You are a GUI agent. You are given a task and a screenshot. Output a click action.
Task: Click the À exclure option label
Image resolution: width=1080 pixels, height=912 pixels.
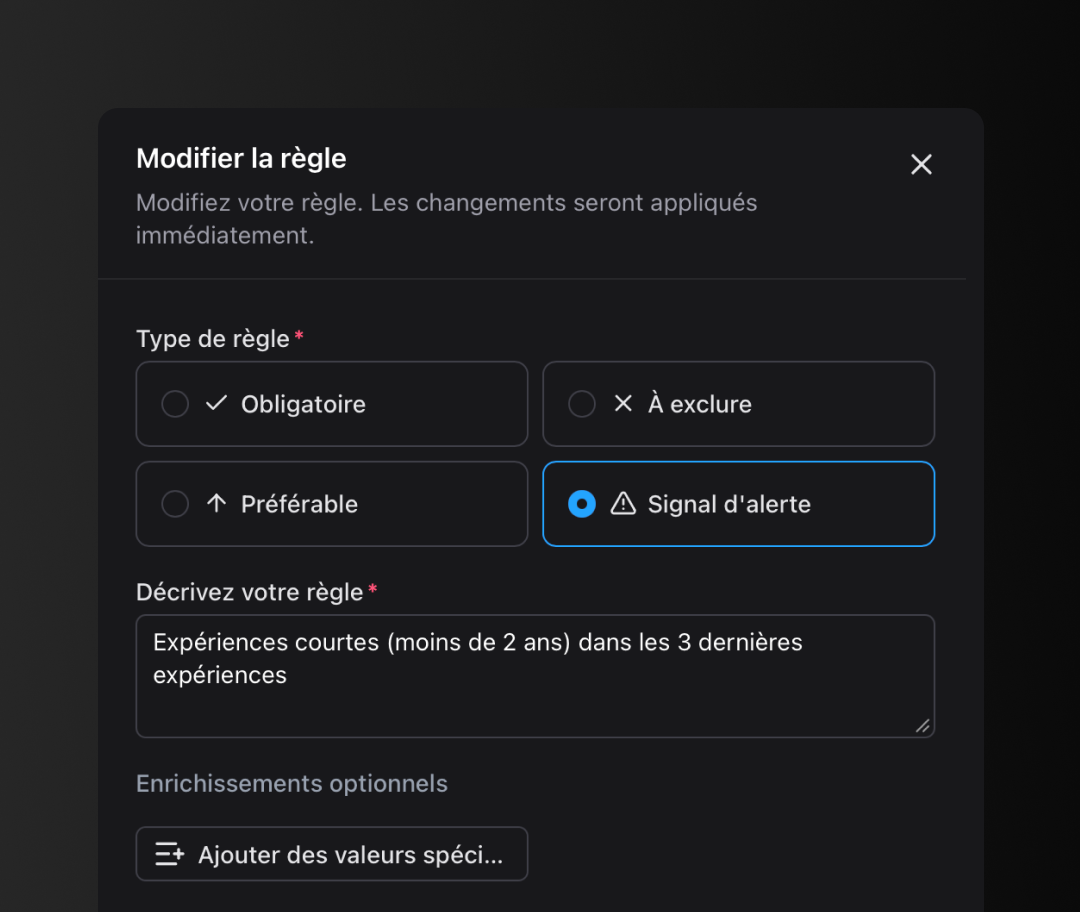(x=700, y=404)
